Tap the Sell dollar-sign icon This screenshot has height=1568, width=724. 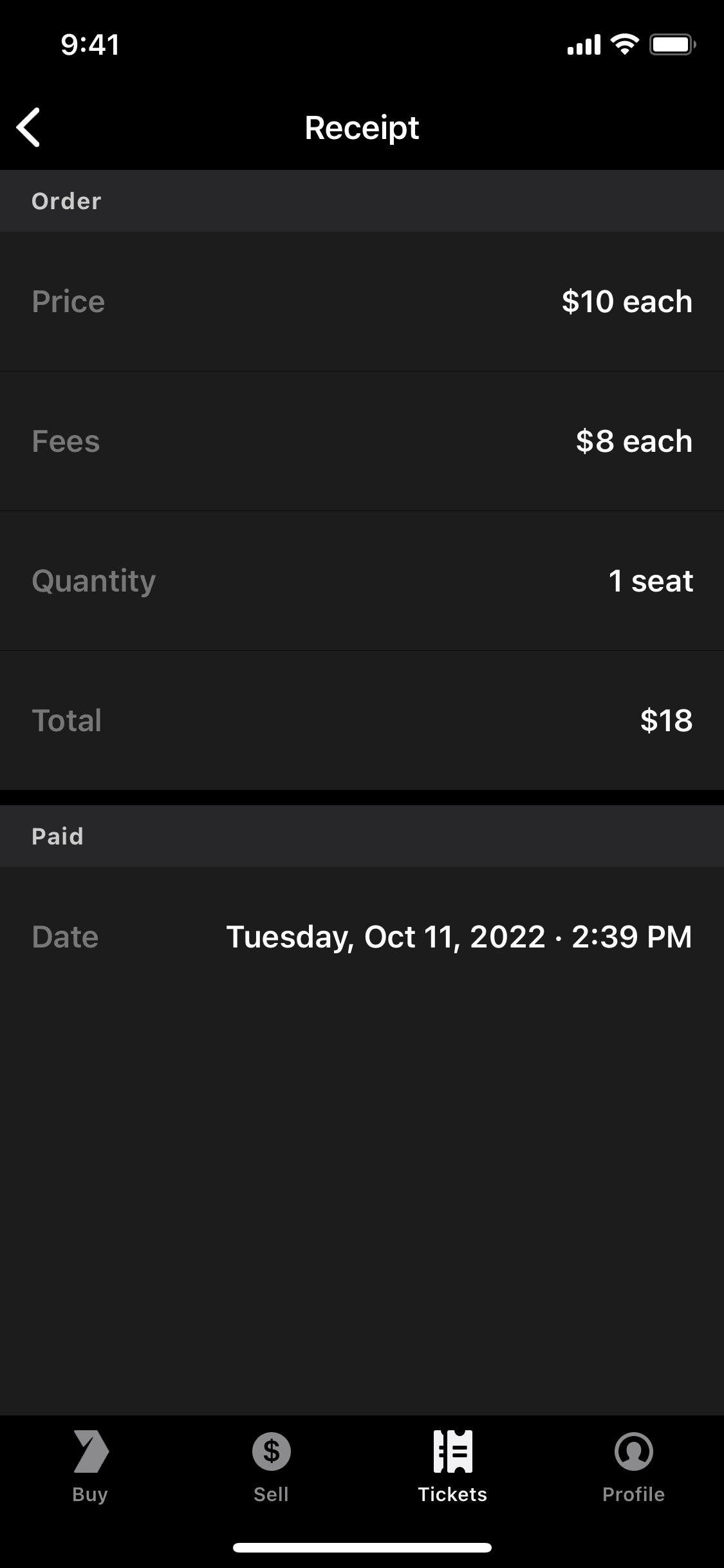point(271,1451)
